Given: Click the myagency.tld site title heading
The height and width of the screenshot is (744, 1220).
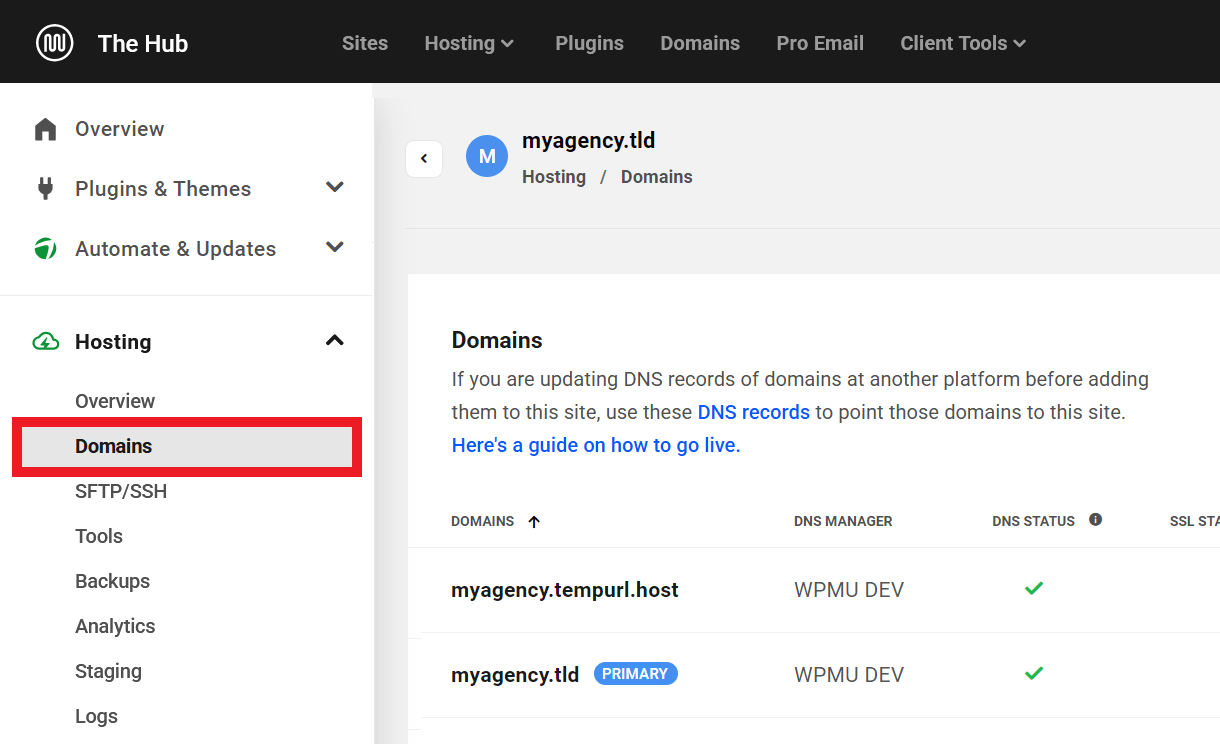Looking at the screenshot, I should pyautogui.click(x=589, y=141).
